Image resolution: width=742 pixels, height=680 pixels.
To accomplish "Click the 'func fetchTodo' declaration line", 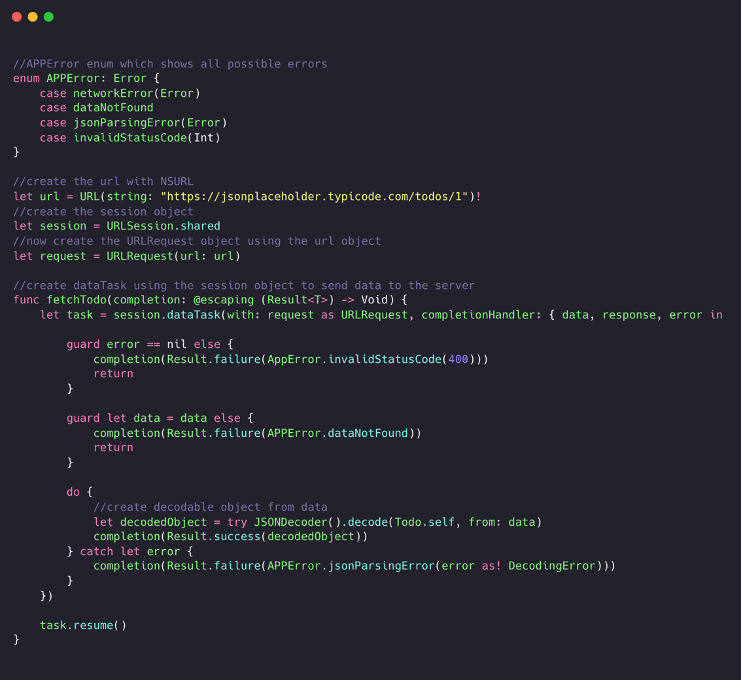I will [x=210, y=300].
